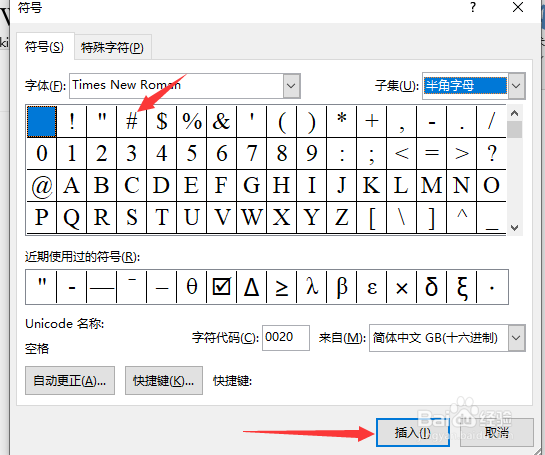Select the recently used lambda λ symbol
The image size is (545, 455).
pyautogui.click(x=312, y=287)
